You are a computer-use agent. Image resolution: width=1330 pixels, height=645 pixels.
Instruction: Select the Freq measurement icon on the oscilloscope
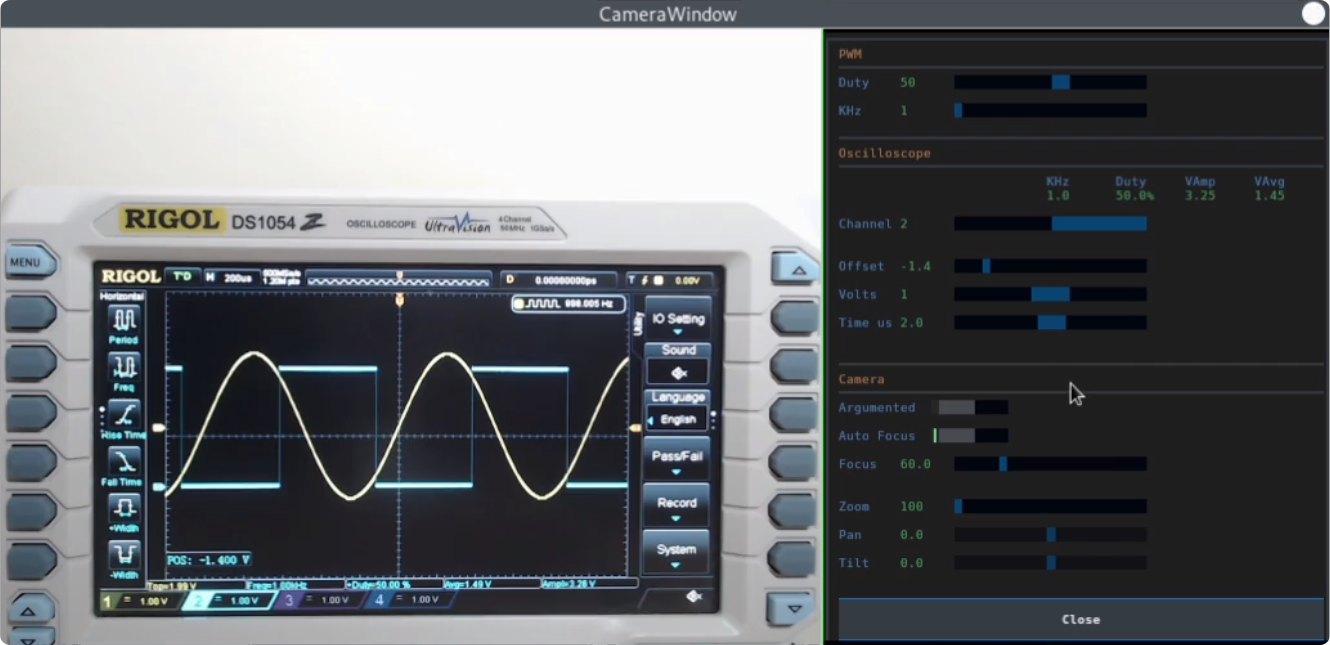click(125, 366)
